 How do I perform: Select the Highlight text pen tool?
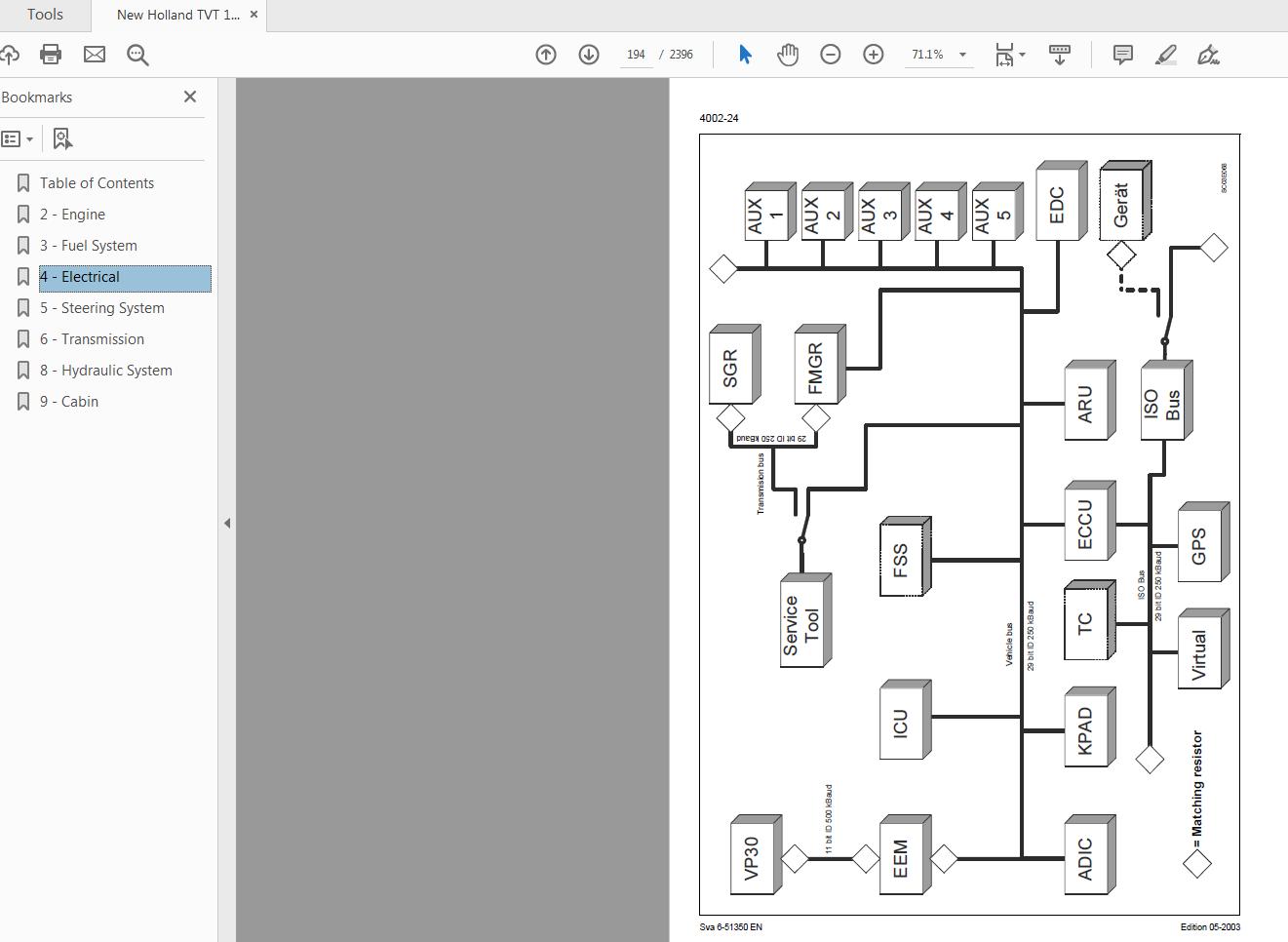coord(1166,55)
